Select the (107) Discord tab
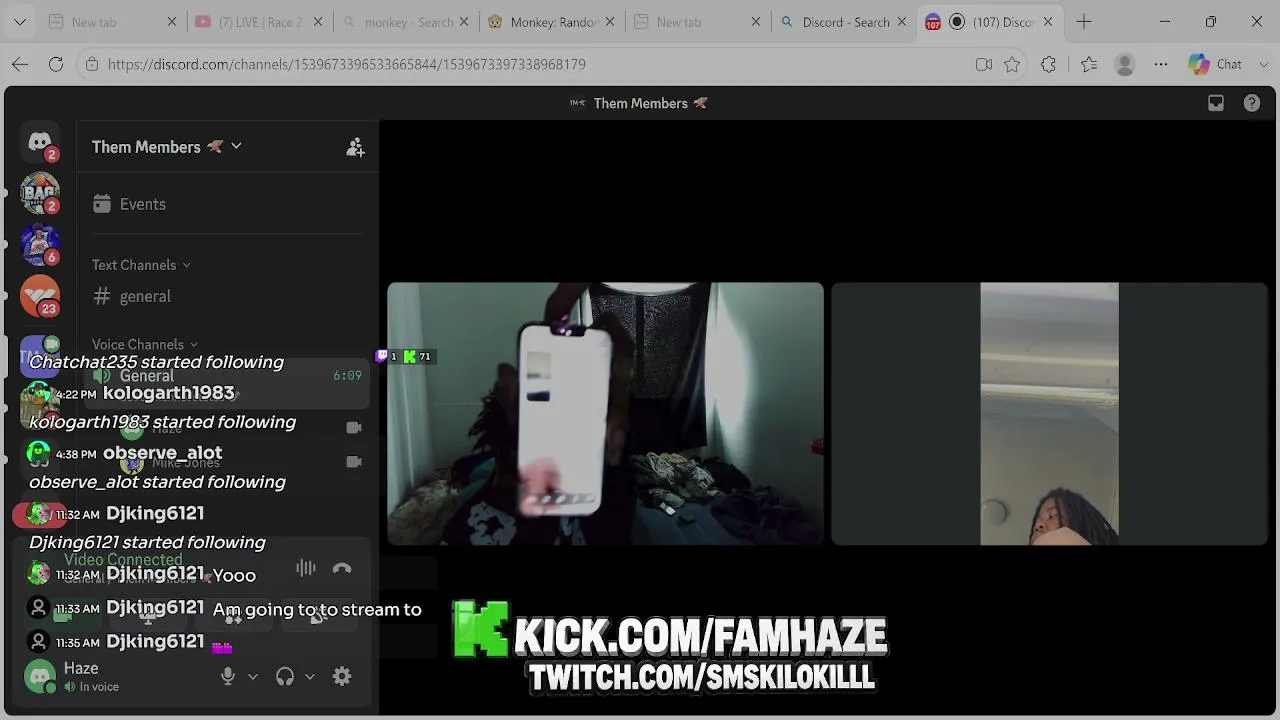Screen dimensions: 1280x720 click(989, 22)
